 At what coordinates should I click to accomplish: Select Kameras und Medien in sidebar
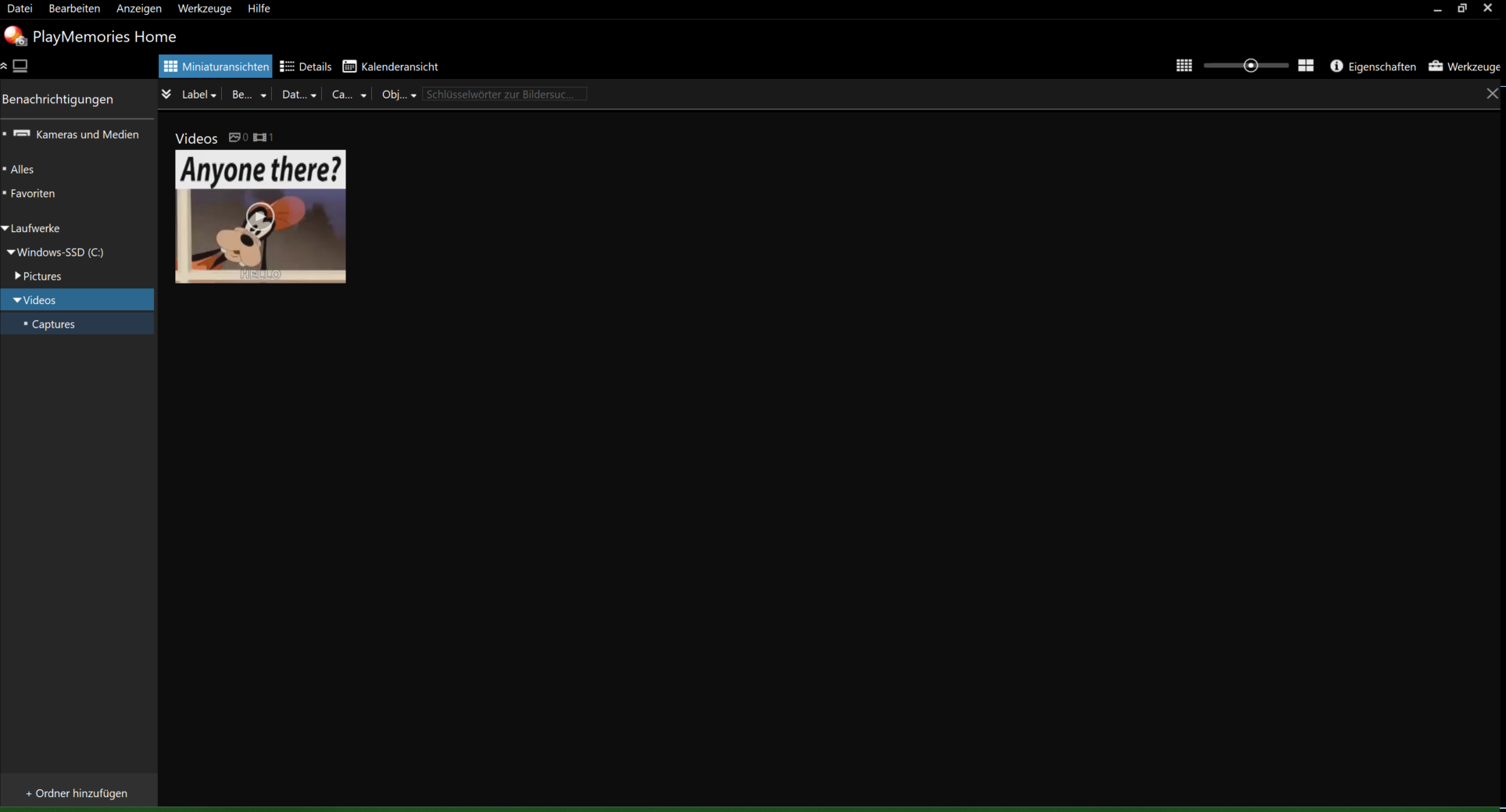click(77, 134)
